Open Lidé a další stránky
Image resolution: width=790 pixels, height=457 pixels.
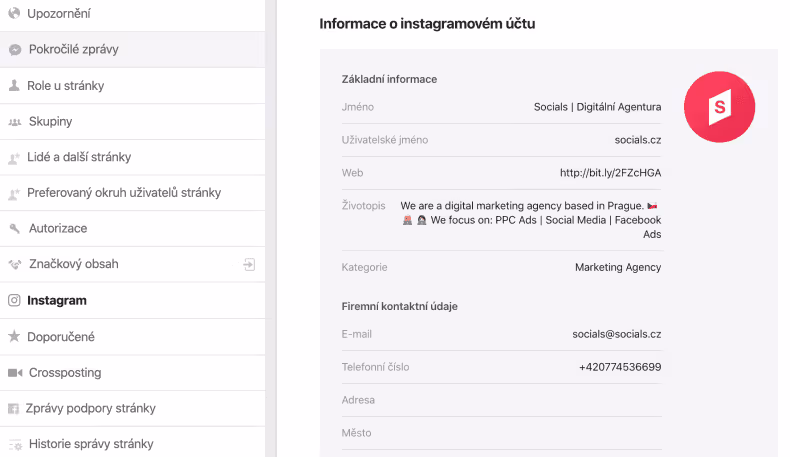click(x=133, y=157)
